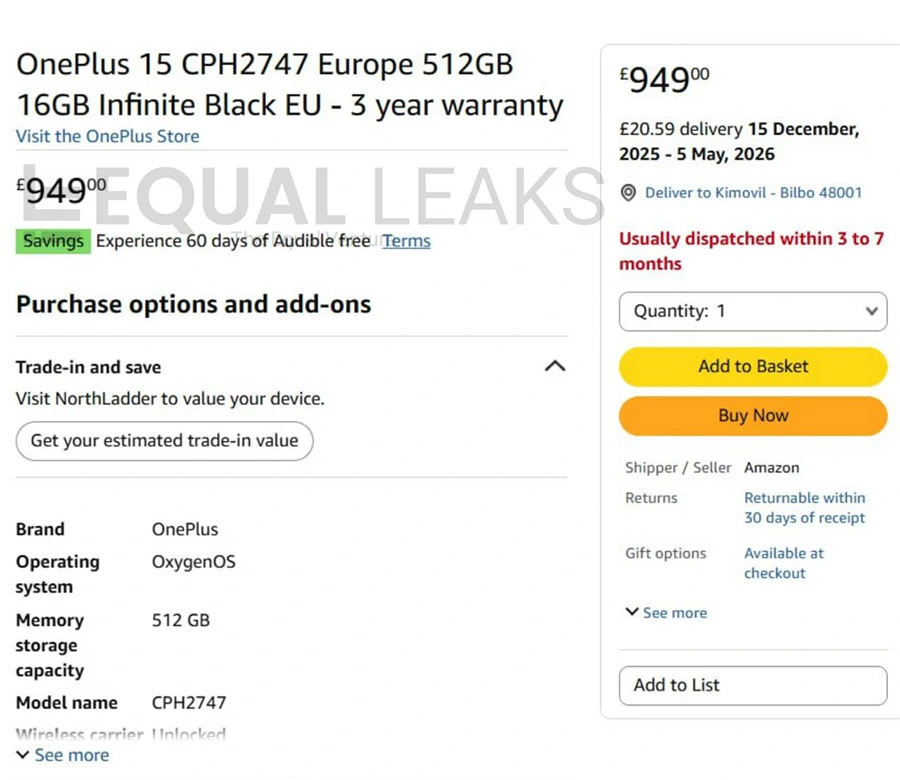Click the Buy Now button
Viewport: 900px width, 780px height.
[752, 415]
